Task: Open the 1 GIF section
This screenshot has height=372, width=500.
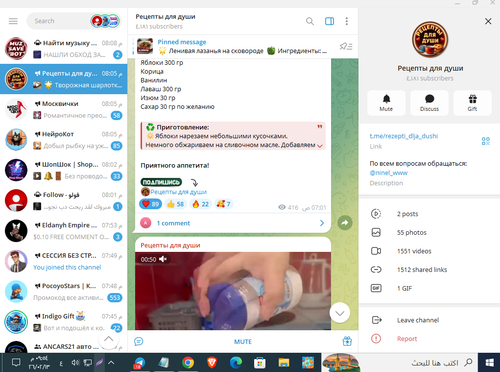Action: click(429, 288)
